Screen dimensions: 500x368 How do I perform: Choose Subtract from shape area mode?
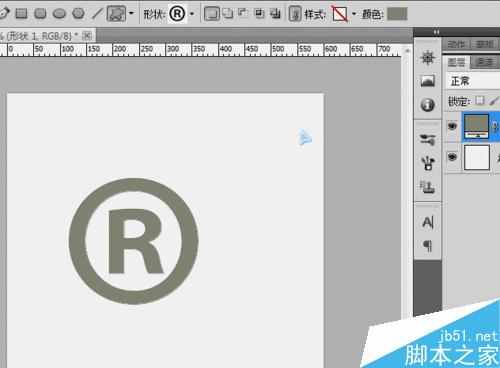click(243, 13)
